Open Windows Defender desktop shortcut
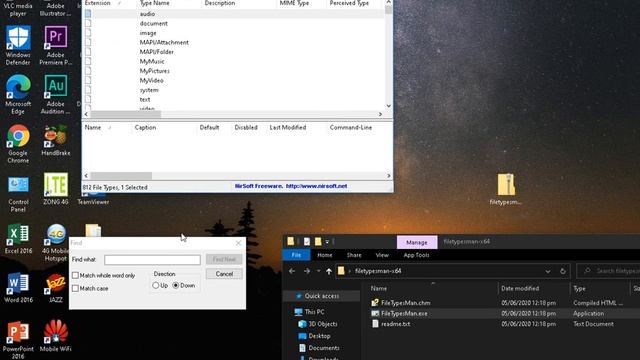This screenshot has width=640, height=360. tap(18, 45)
